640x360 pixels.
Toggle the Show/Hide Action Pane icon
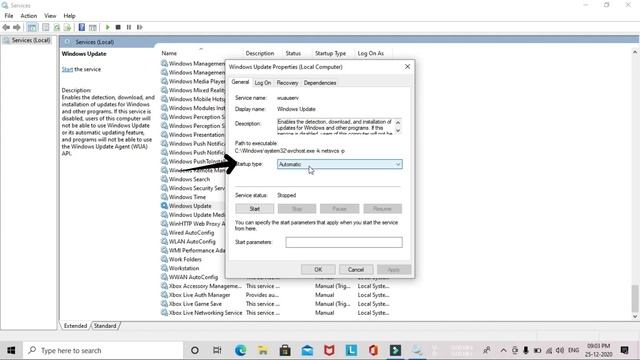93,27
